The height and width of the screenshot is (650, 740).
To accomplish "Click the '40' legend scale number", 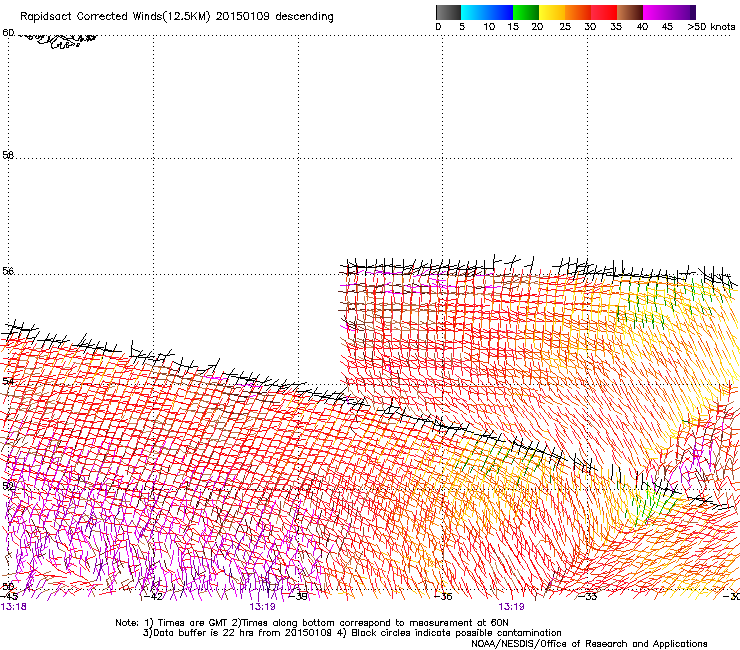I will click(x=642, y=26).
